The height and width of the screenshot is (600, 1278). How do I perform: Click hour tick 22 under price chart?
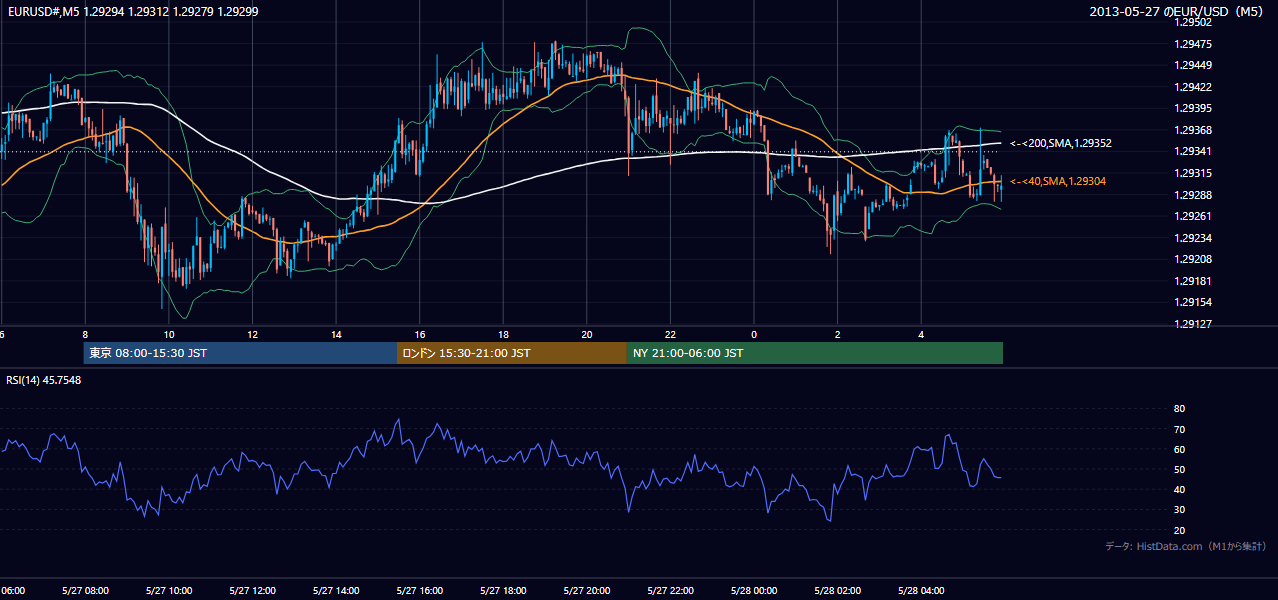[x=670, y=335]
